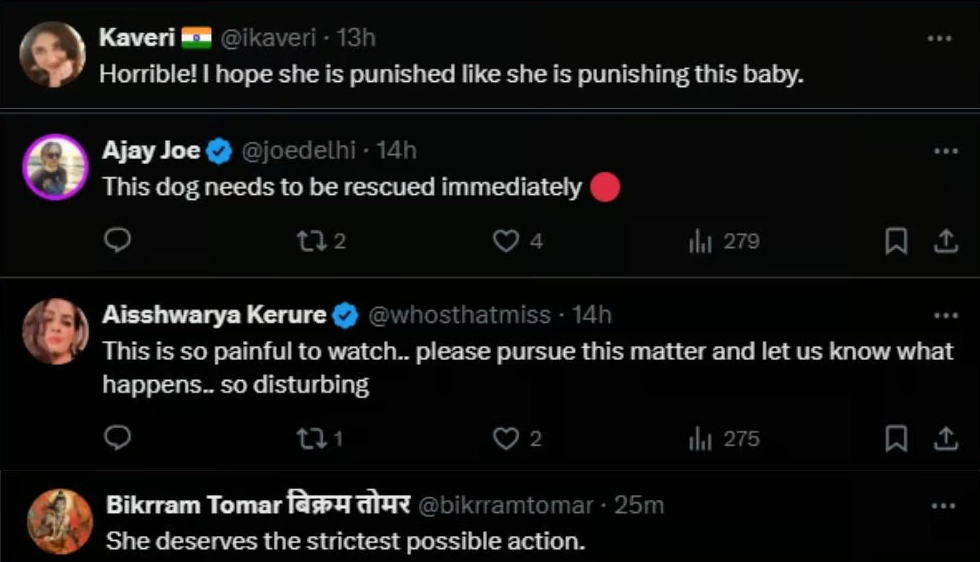Screen dimensions: 980x562
Task: Retweet Aisshwarya Kerure's tweet
Action: pyautogui.click(x=311, y=439)
